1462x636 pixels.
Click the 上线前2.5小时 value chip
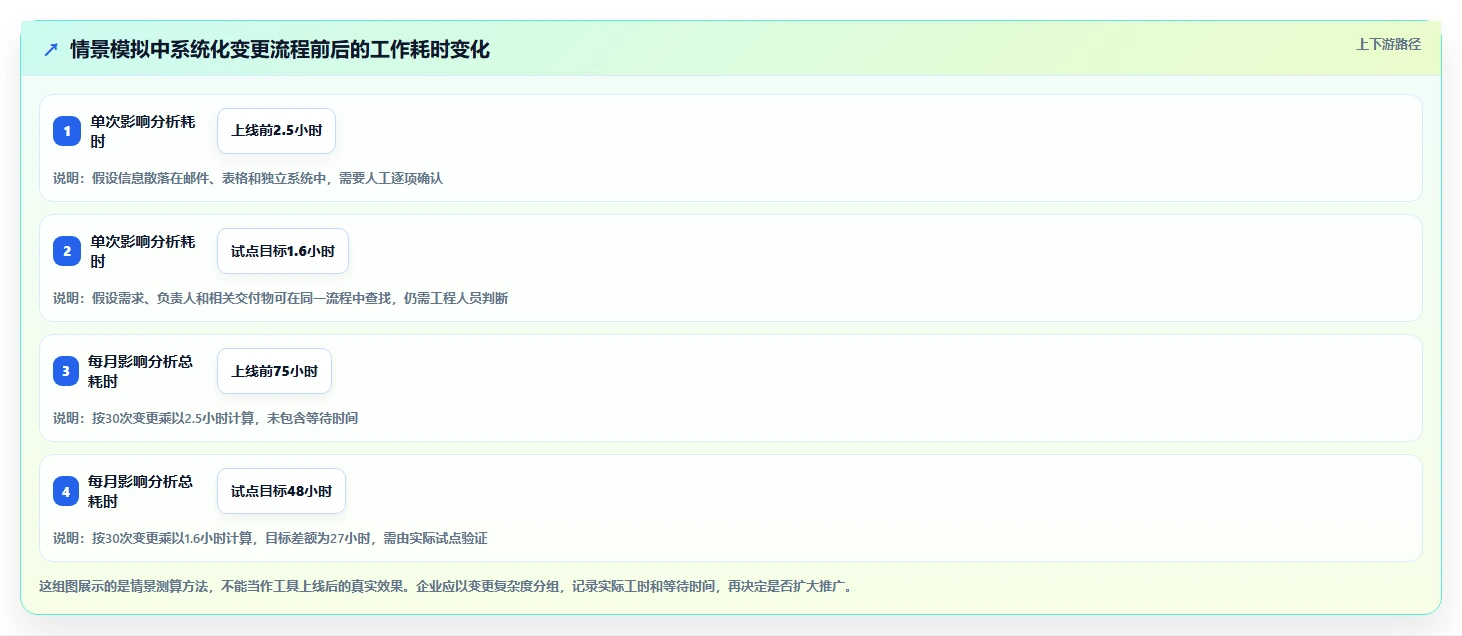click(x=276, y=131)
